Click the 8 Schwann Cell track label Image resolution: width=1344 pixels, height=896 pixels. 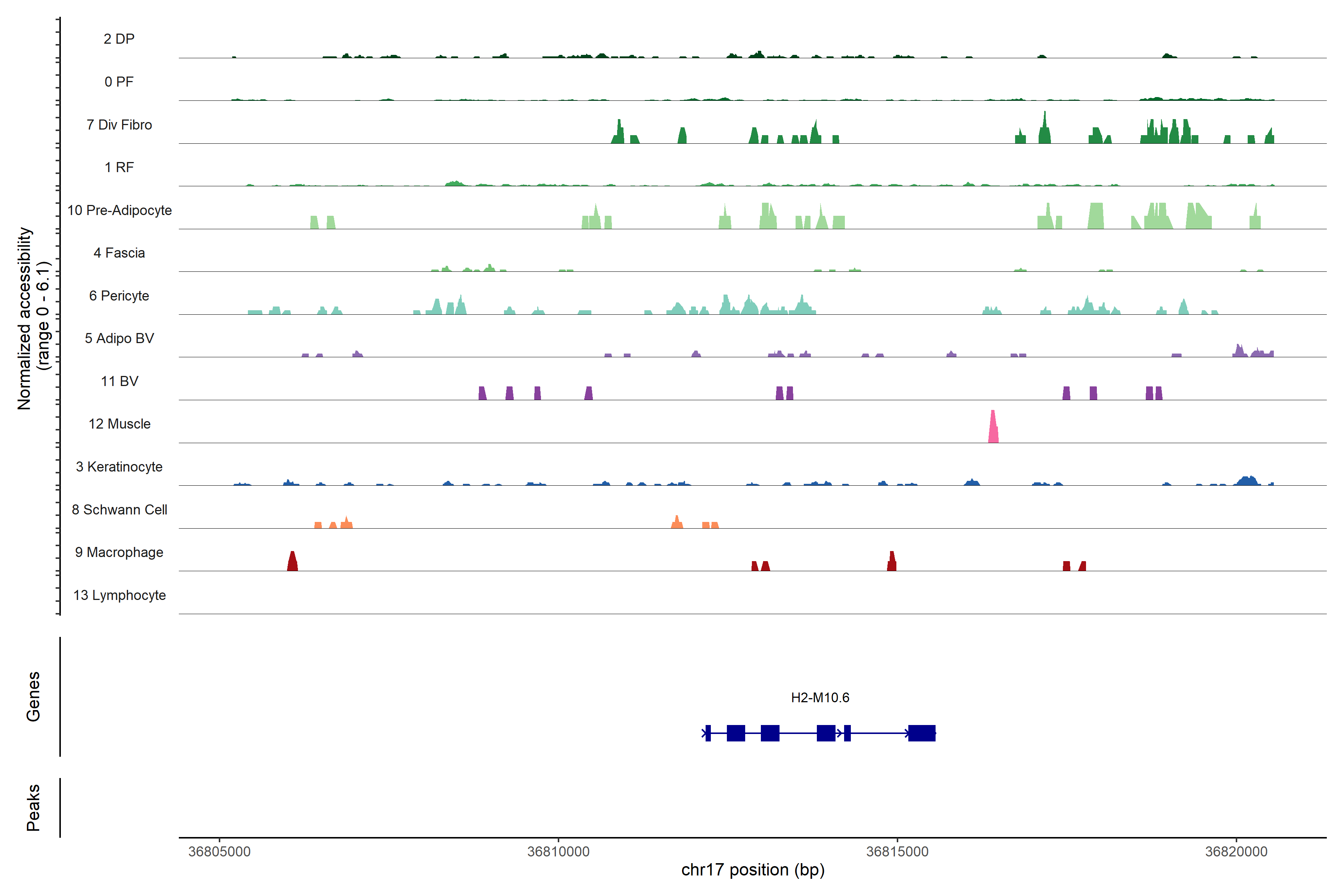(119, 510)
